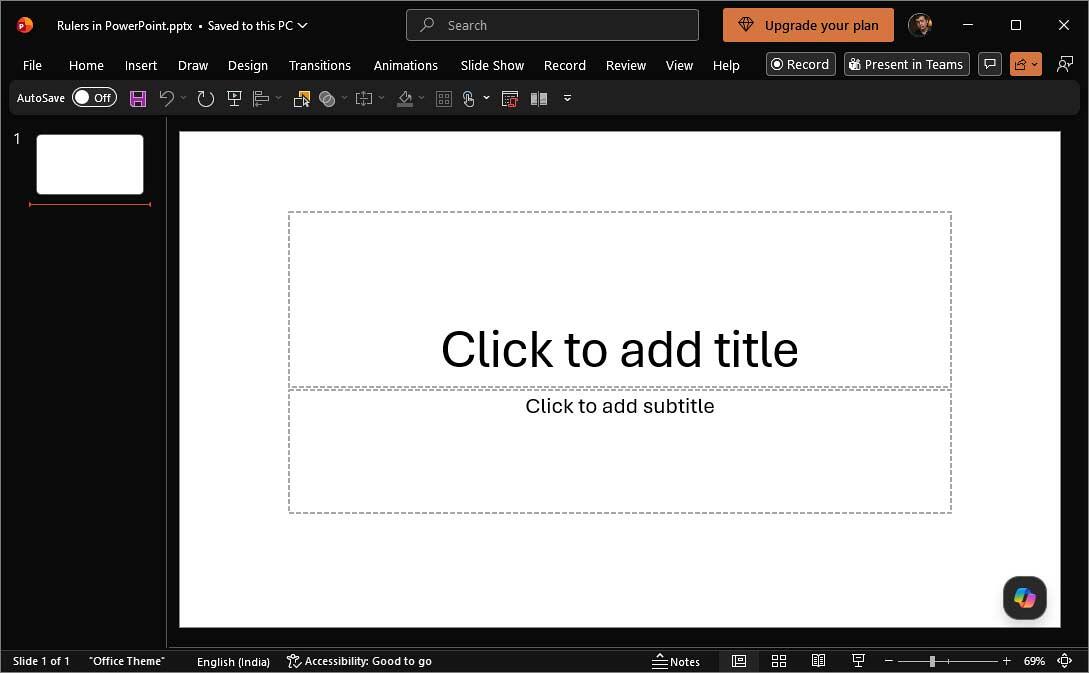Open the Slide Show tab
Viewport: 1089px width, 673px height.
[x=492, y=65]
